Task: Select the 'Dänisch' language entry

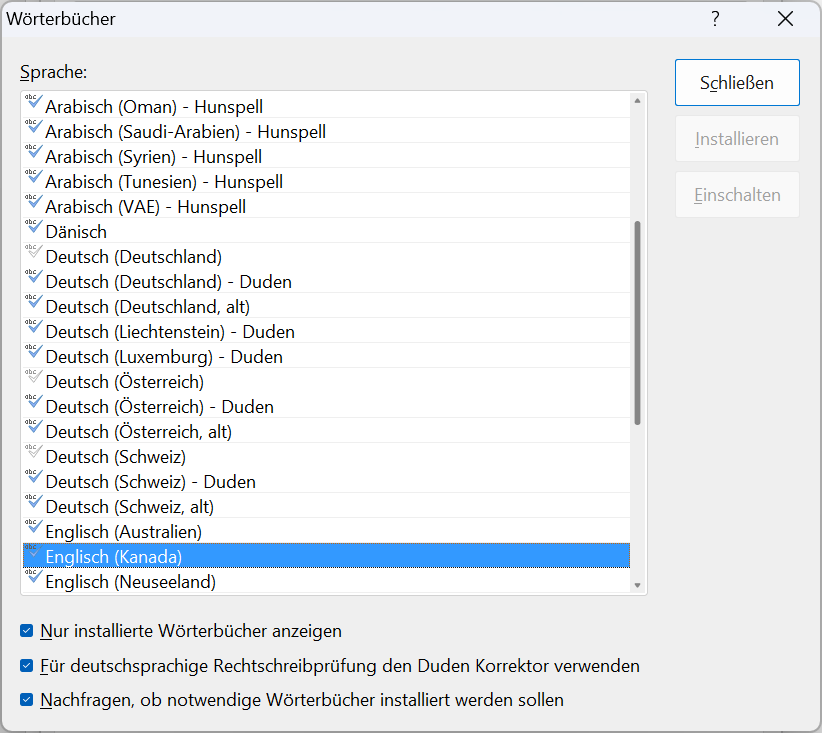Action: 326,232
